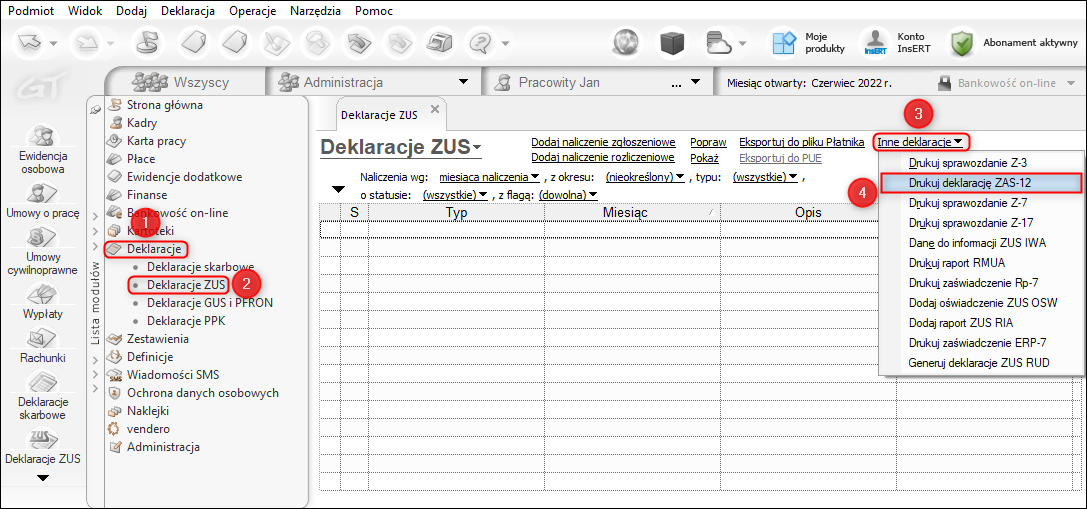This screenshot has width=1087, height=509.
Task: Open the Administracja module in the list
Action: [163, 447]
